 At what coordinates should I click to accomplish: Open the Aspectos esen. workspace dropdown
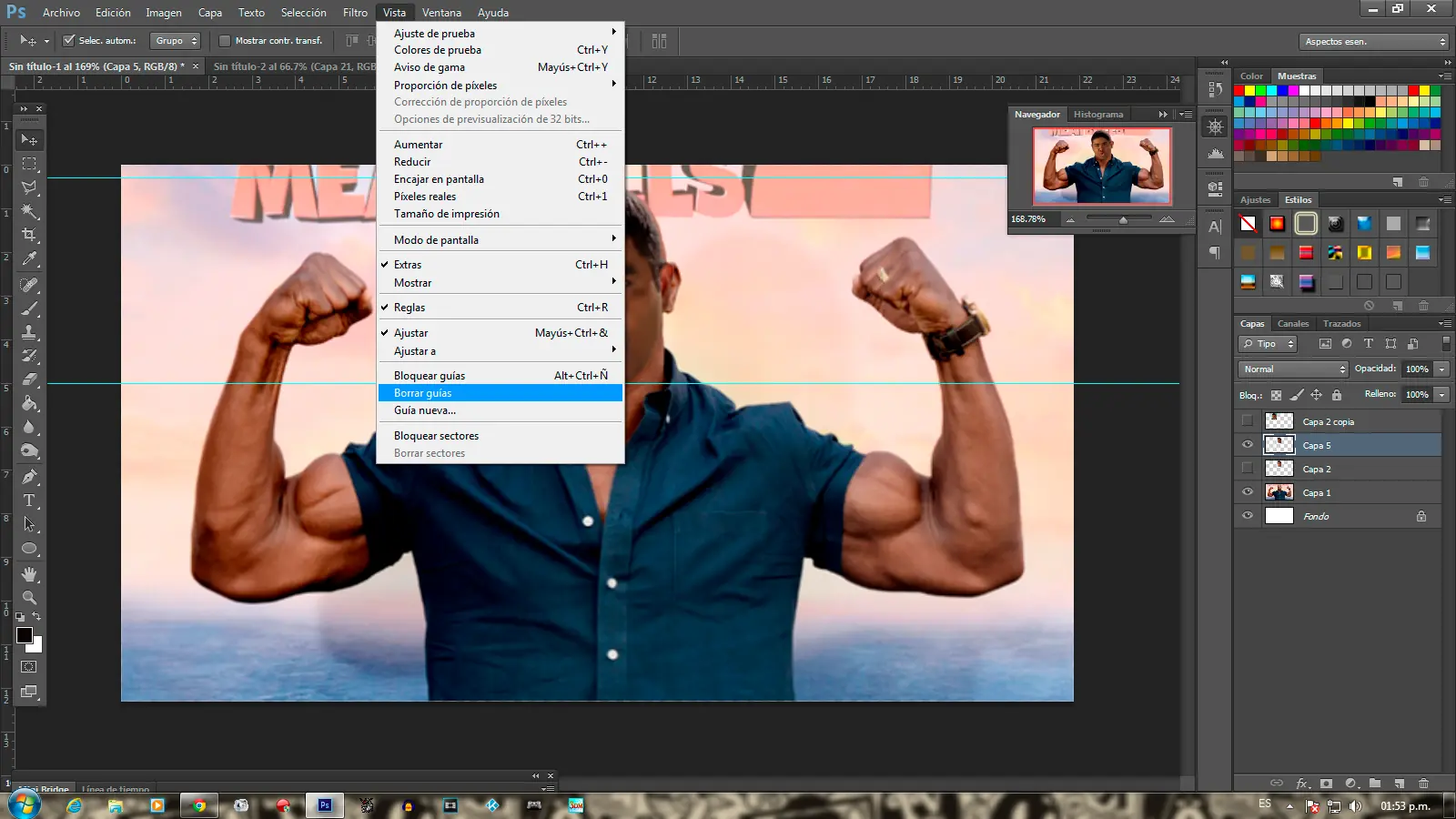coord(1373,42)
